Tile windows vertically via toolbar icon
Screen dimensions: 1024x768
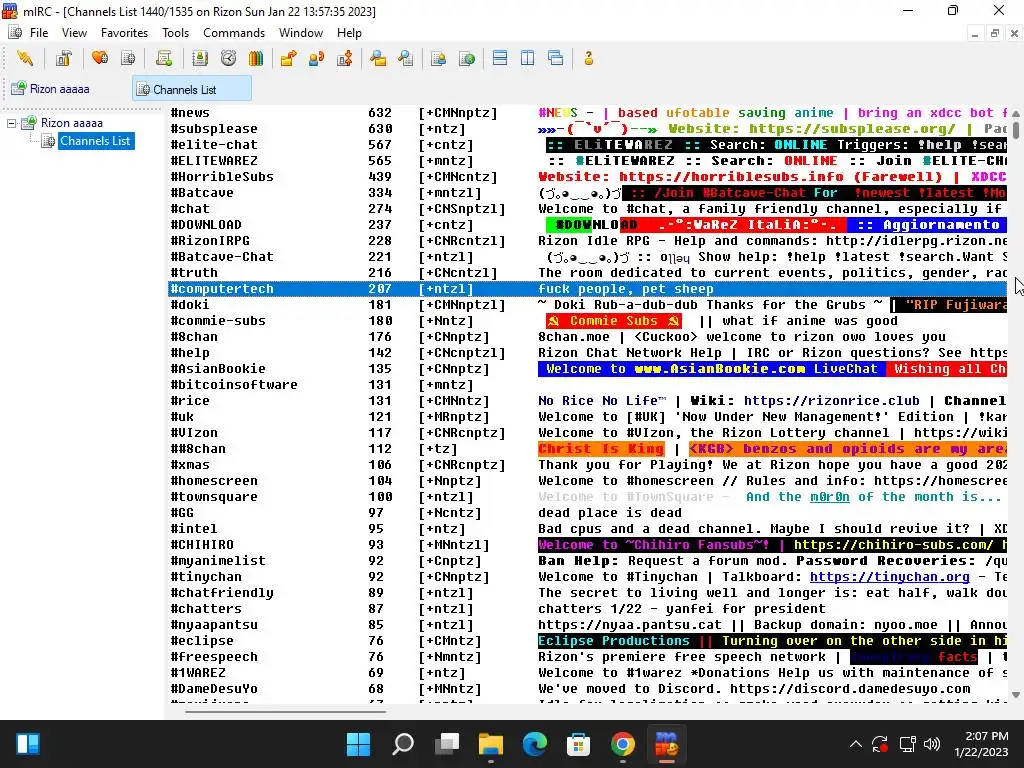528,59
